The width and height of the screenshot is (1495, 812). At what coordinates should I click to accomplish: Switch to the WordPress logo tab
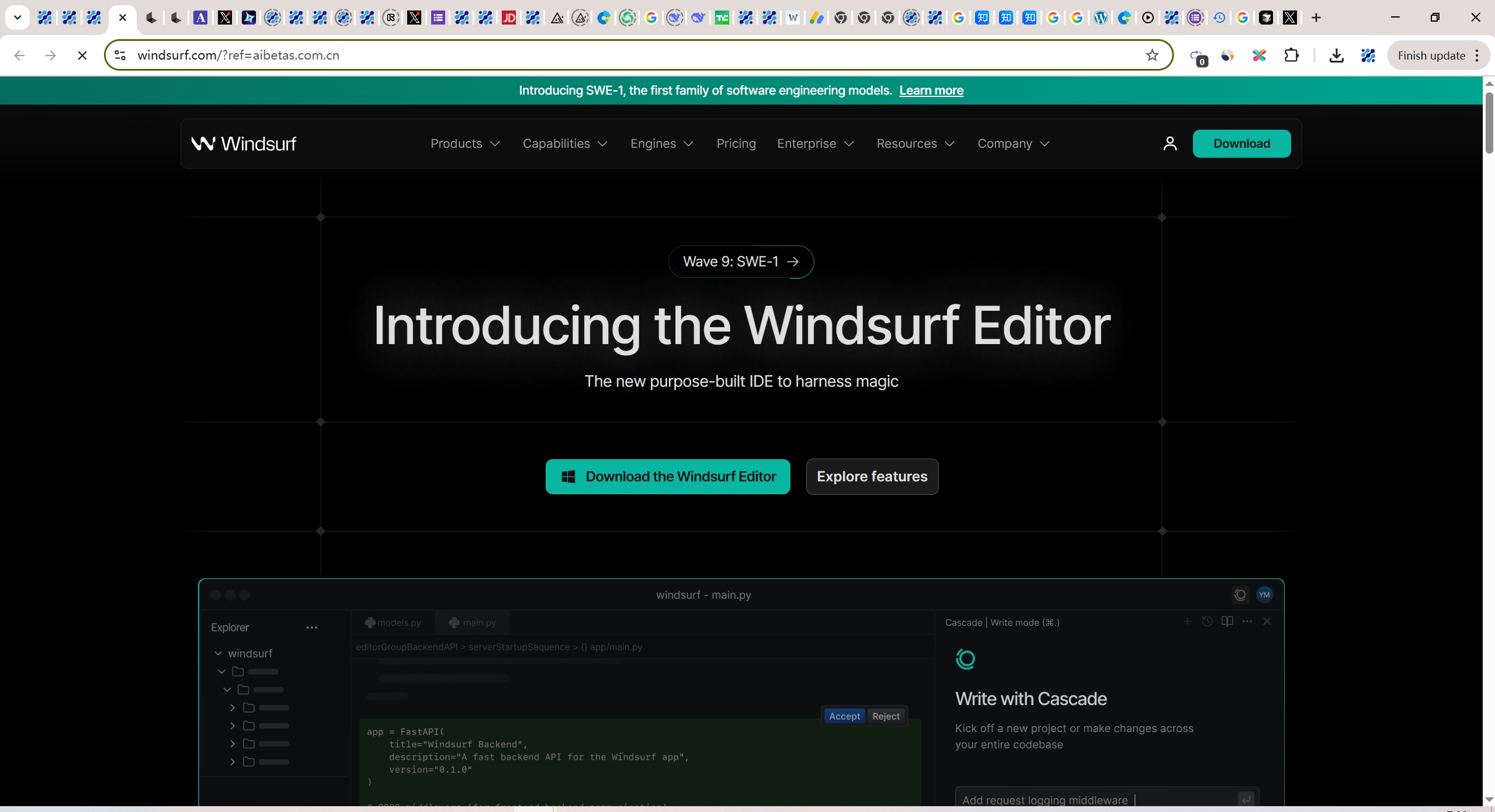click(1101, 18)
